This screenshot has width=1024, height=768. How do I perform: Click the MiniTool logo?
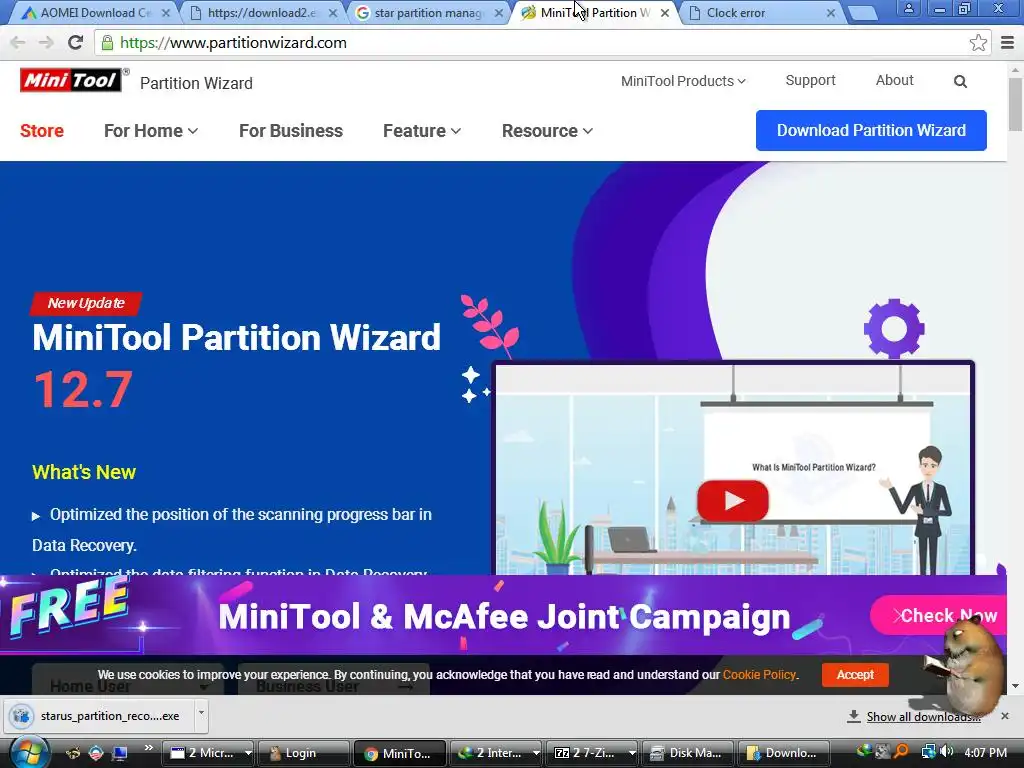click(x=71, y=80)
